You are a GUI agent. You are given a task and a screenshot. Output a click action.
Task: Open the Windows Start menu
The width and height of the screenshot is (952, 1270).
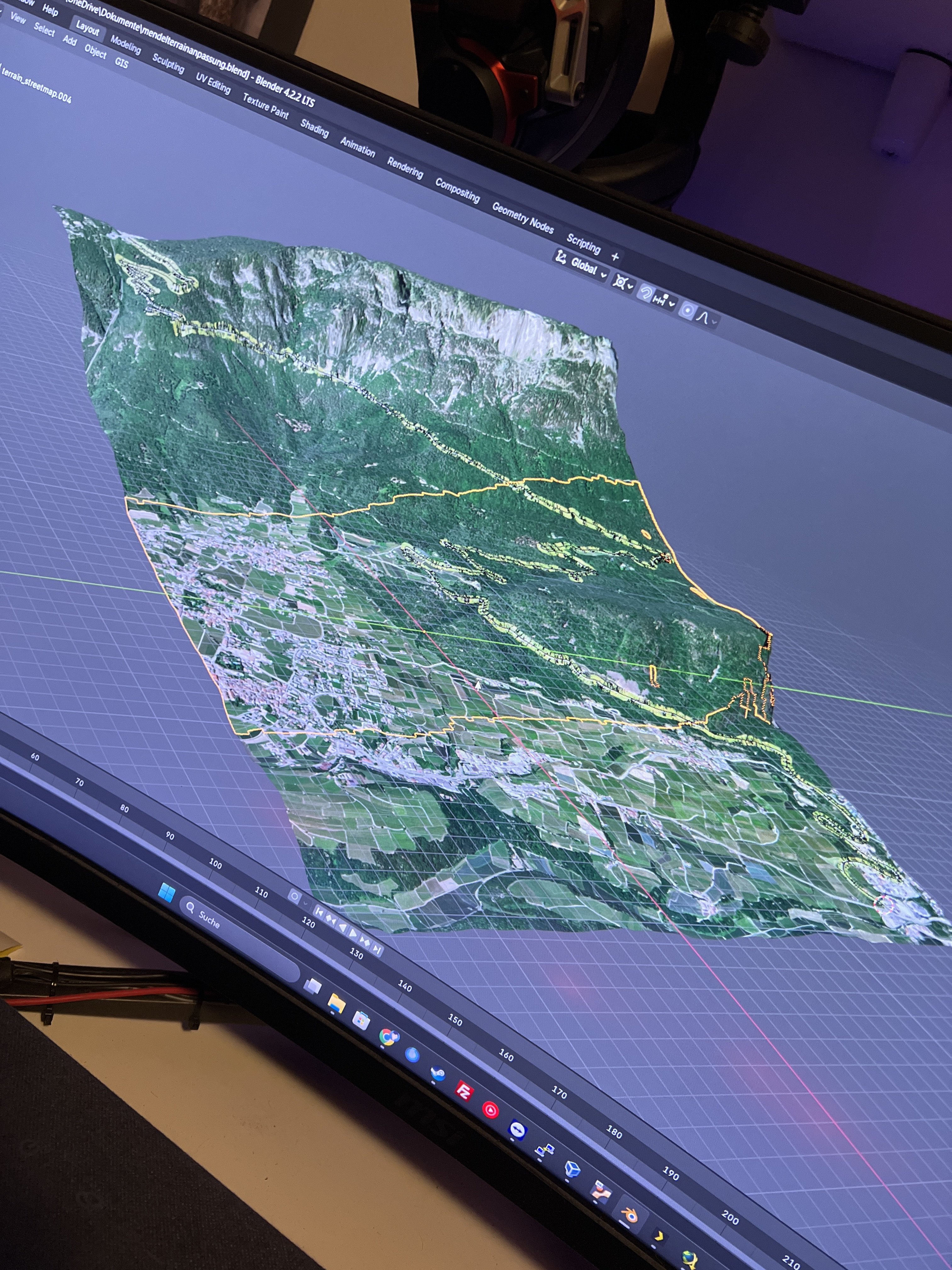(167, 893)
